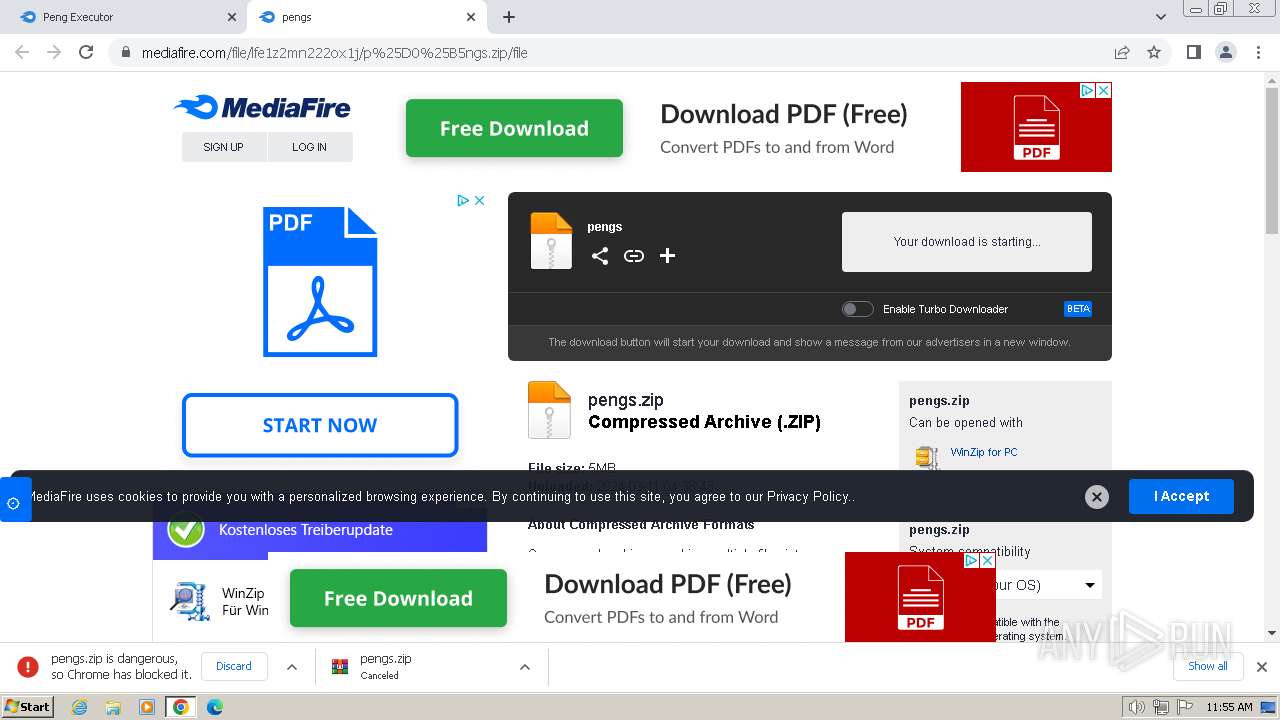Close the Peng Executor tab
Screen dimensions: 1280x720
click(232, 17)
